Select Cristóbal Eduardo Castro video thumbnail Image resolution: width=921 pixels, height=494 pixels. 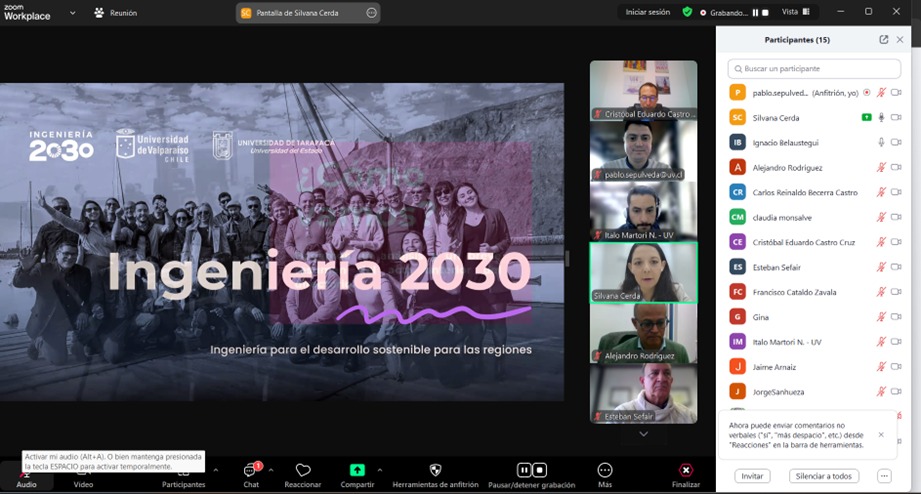pyautogui.click(x=644, y=90)
